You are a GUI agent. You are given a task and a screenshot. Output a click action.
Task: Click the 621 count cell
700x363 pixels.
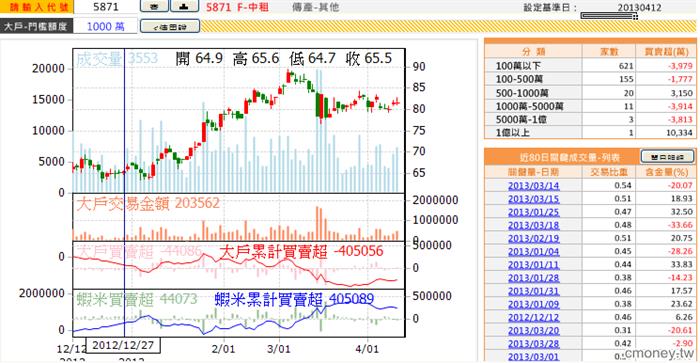coord(626,66)
